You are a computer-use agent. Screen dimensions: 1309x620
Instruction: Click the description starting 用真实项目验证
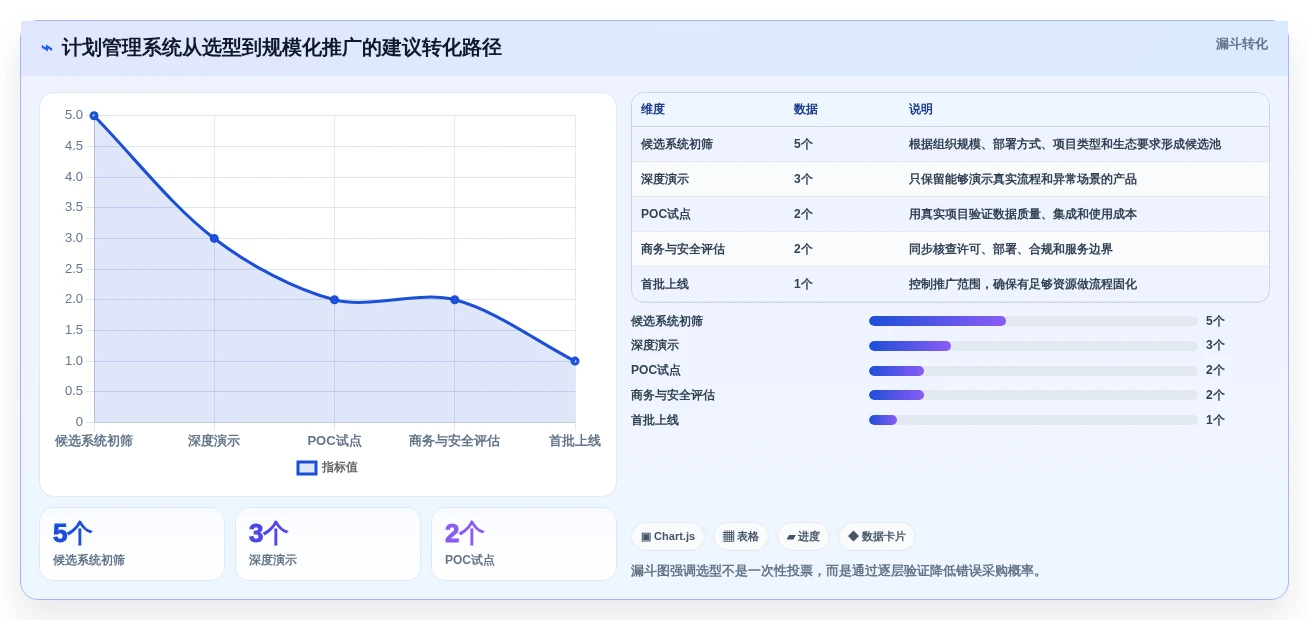1023,214
